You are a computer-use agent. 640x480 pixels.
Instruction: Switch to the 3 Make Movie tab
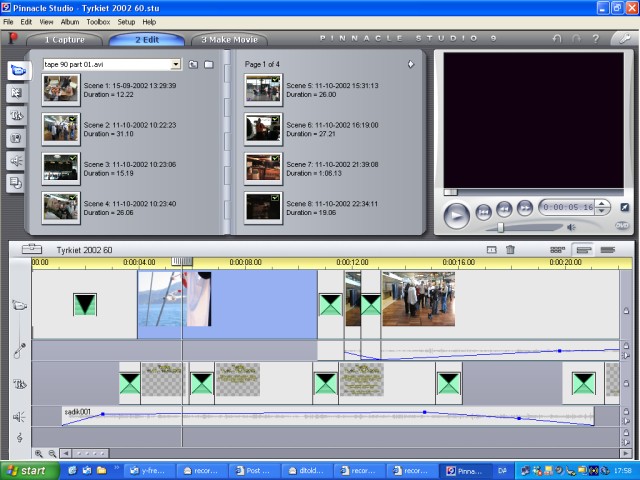229,40
